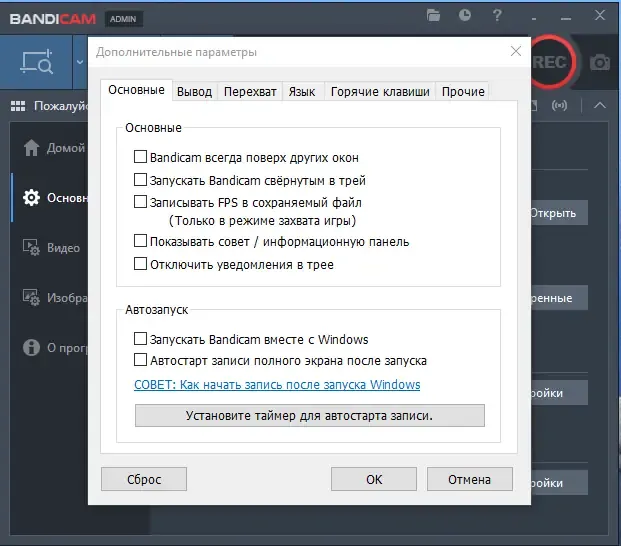This screenshot has width=621, height=546.
Task: Click the Открыть button in Bandicam window
Action: click(x=559, y=213)
